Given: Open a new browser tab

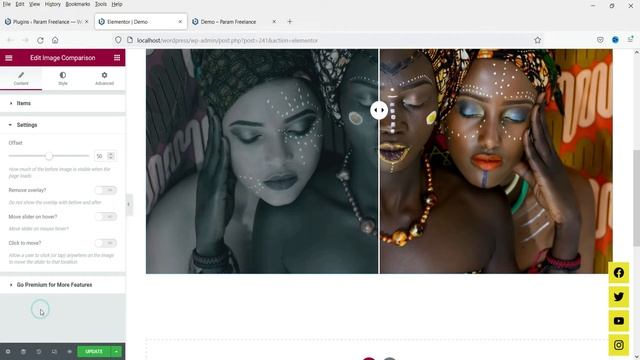Looking at the screenshot, I should [x=290, y=22].
